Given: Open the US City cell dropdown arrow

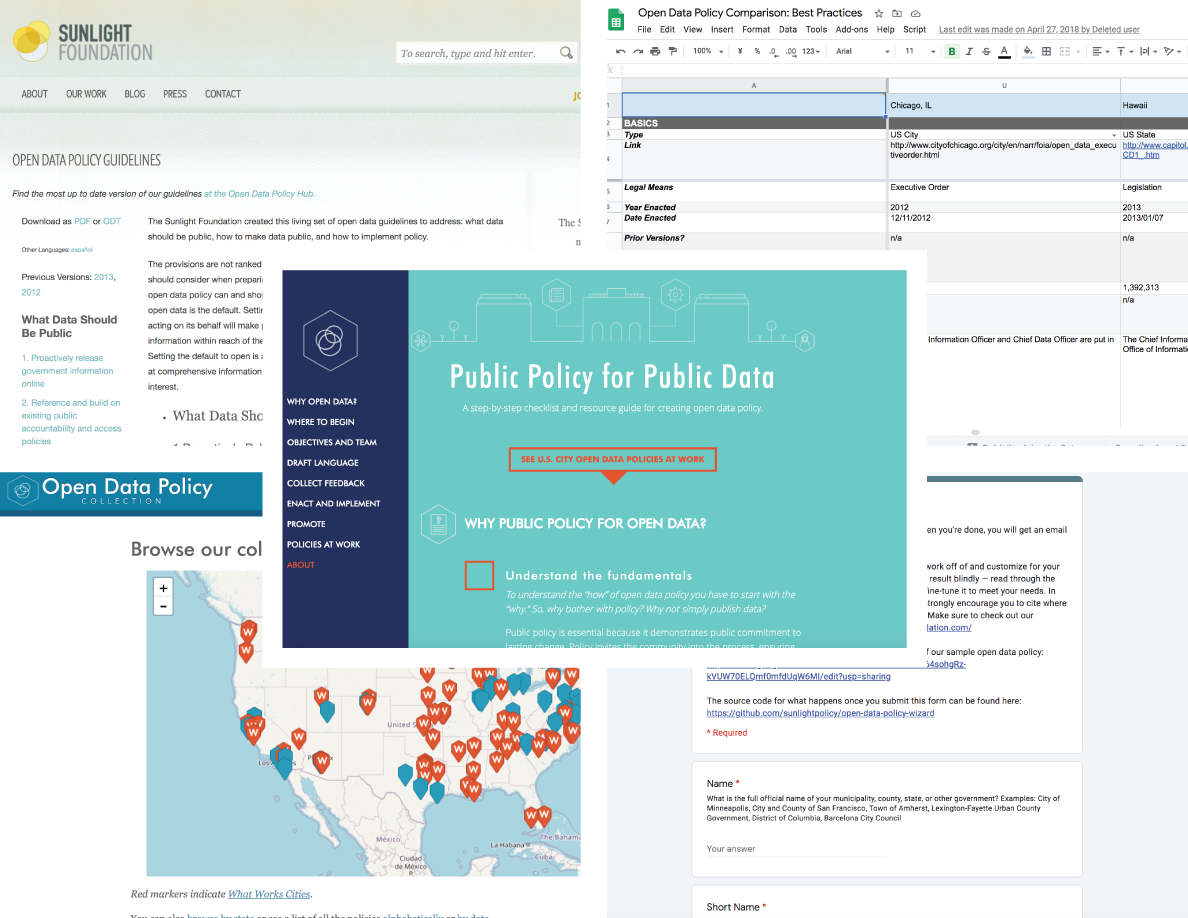Looking at the screenshot, I should pos(1114,135).
